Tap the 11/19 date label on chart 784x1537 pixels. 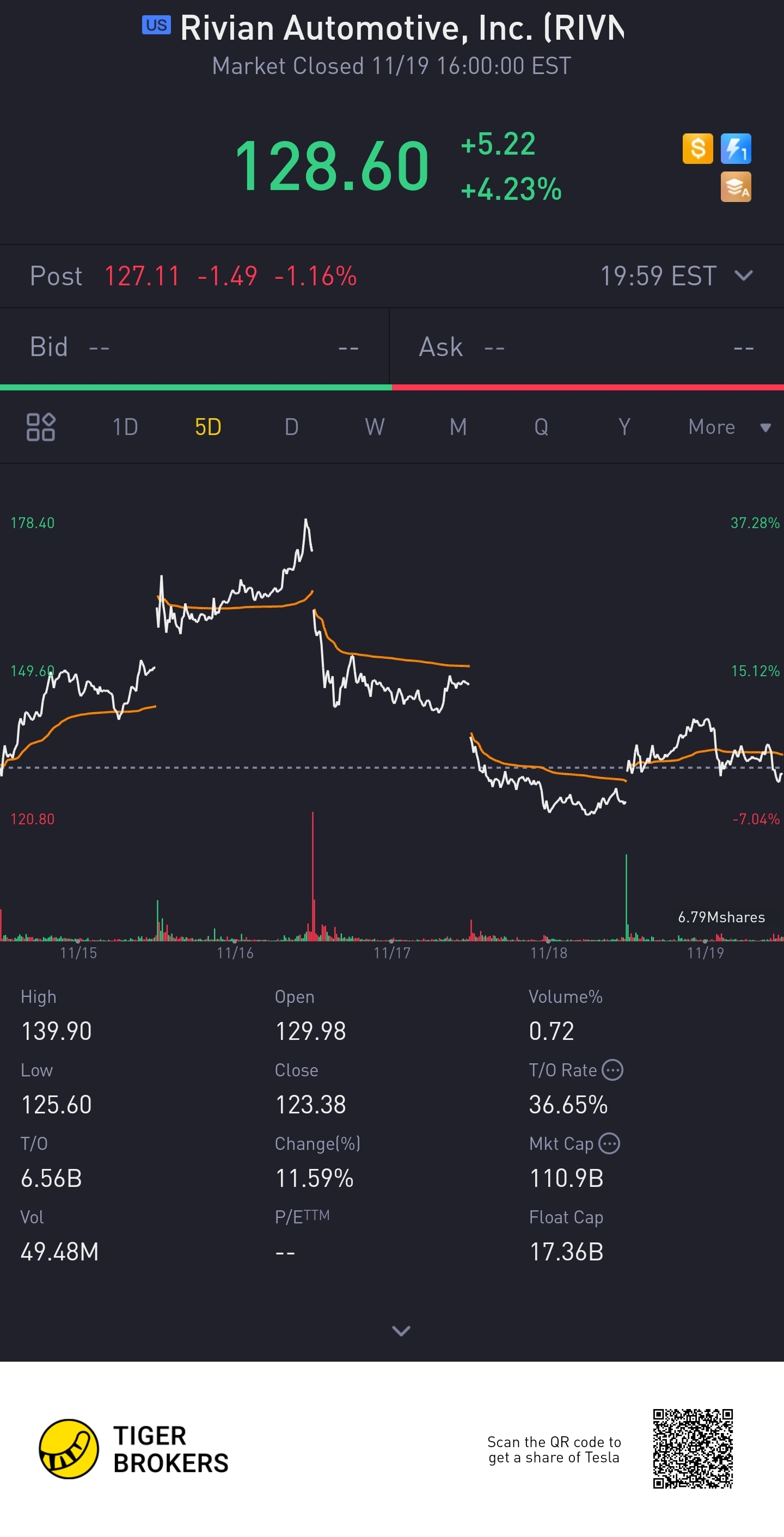705,953
